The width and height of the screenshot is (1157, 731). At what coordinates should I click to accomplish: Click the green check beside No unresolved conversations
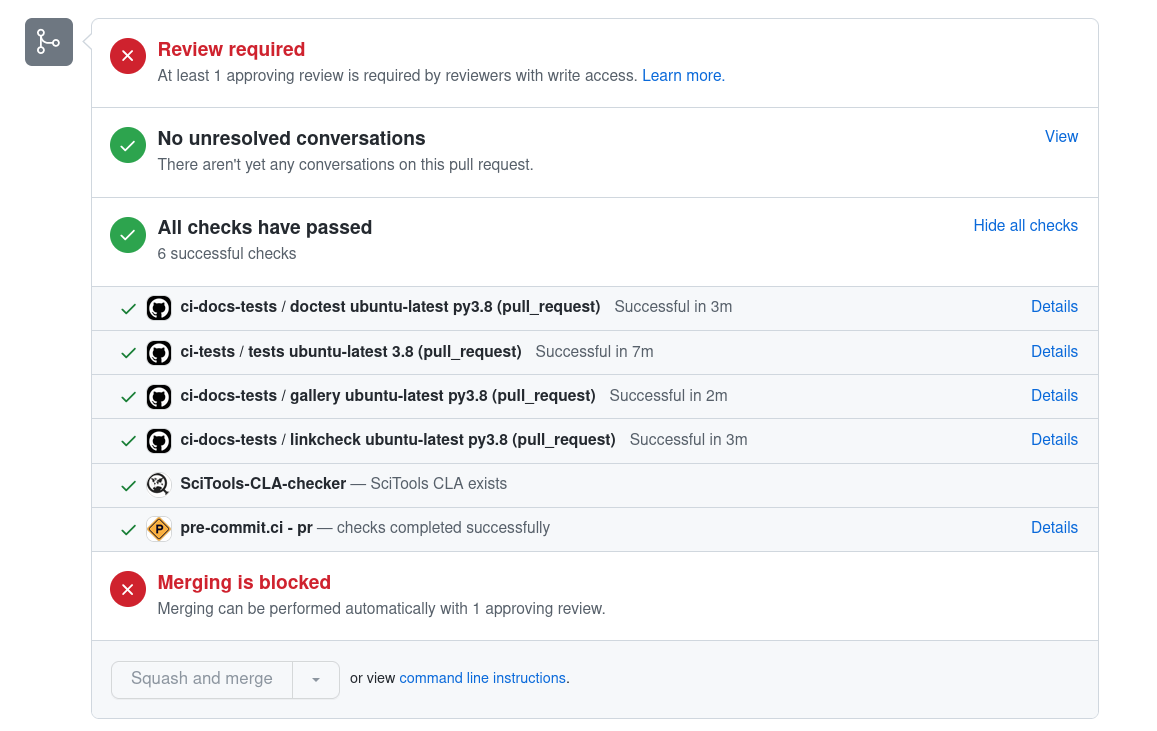tap(127, 145)
